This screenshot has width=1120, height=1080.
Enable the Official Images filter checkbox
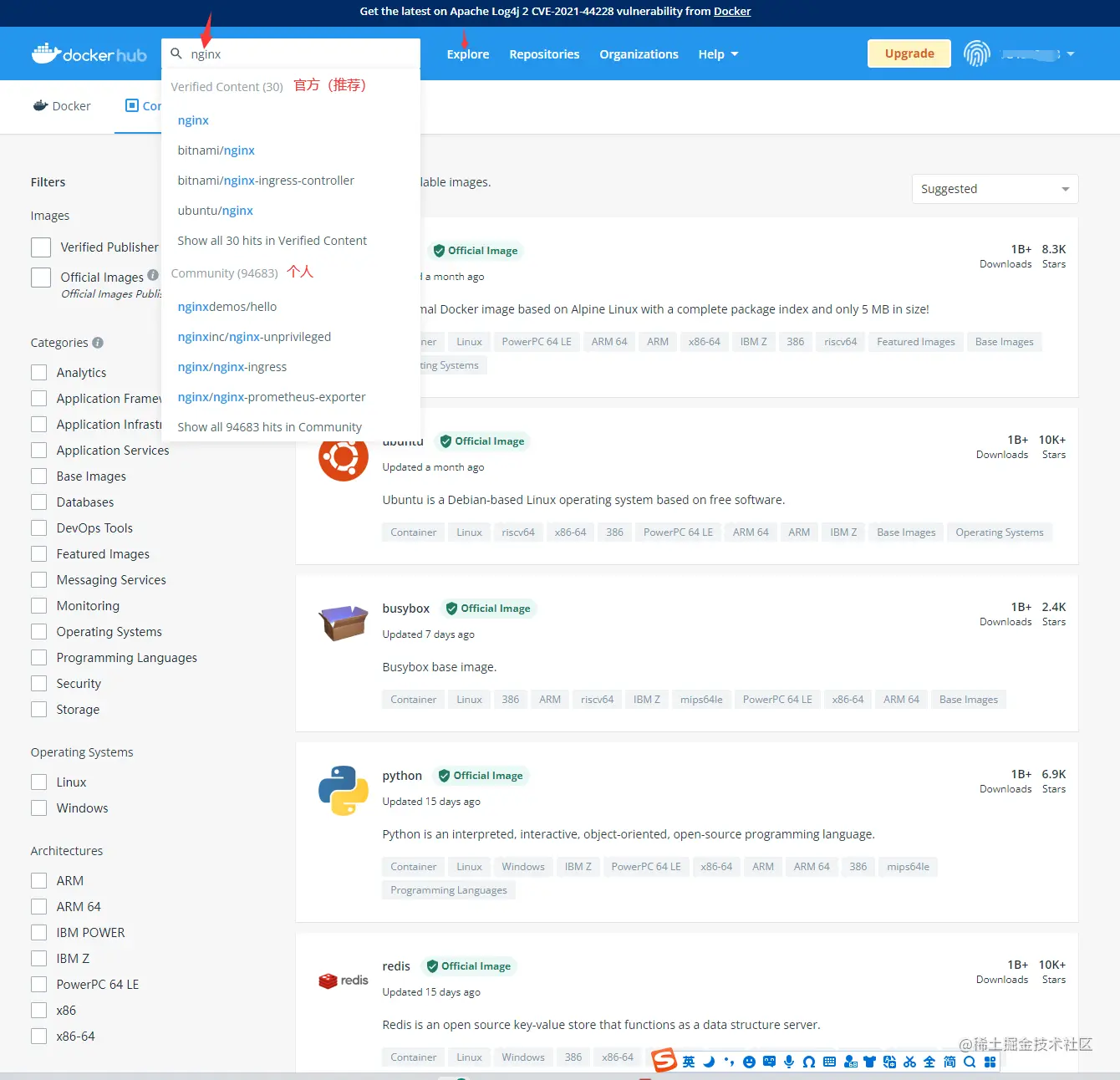(x=41, y=277)
